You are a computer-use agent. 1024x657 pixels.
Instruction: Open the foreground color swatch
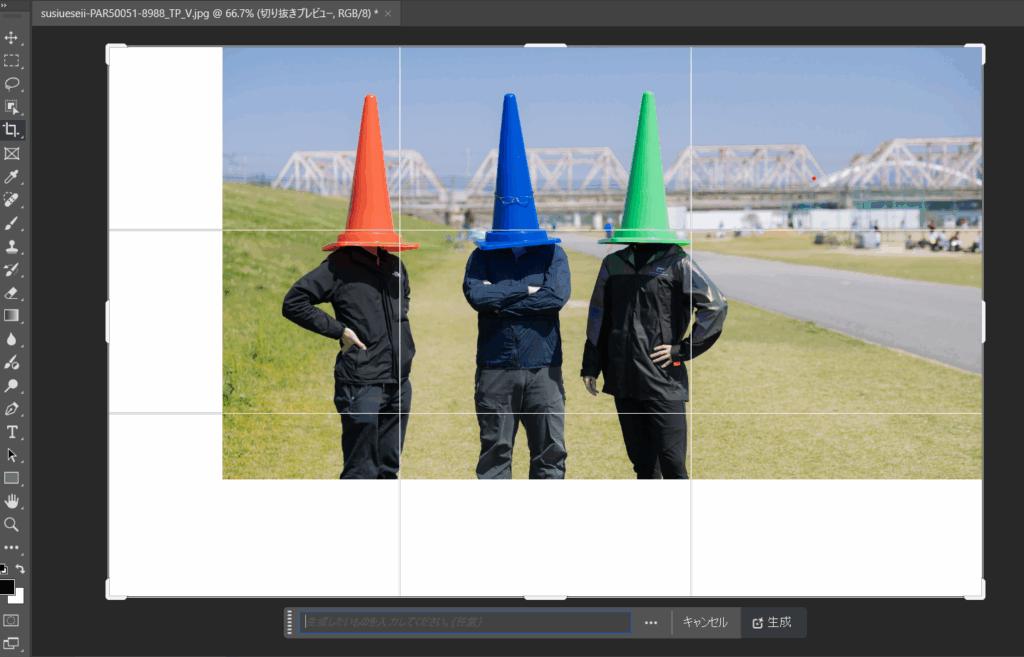(6, 587)
